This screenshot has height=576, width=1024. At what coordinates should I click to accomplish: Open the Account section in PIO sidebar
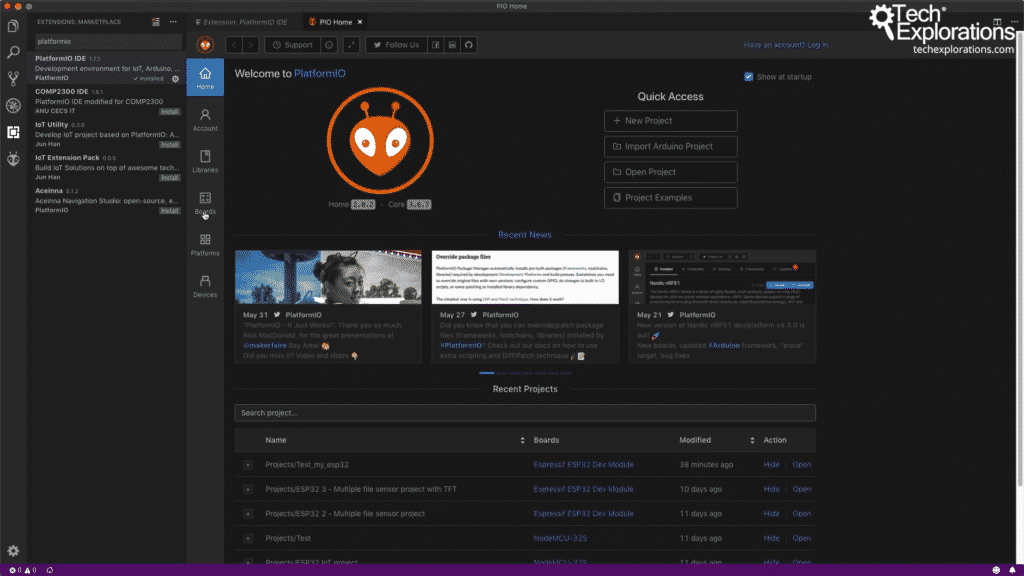(205, 120)
